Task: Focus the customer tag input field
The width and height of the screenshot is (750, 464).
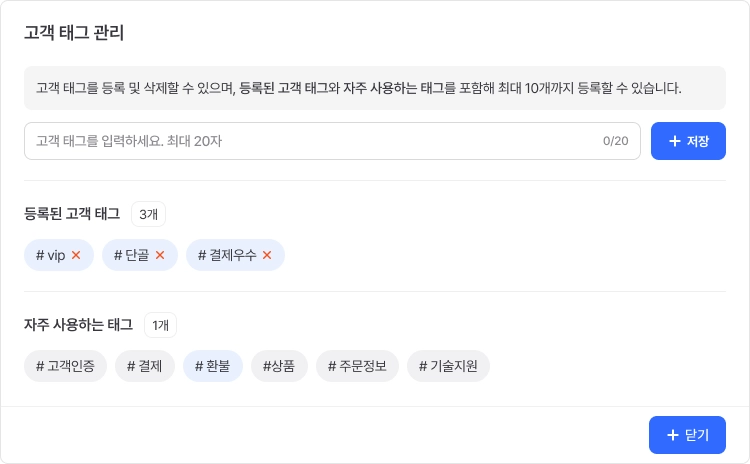Action: 310,141
